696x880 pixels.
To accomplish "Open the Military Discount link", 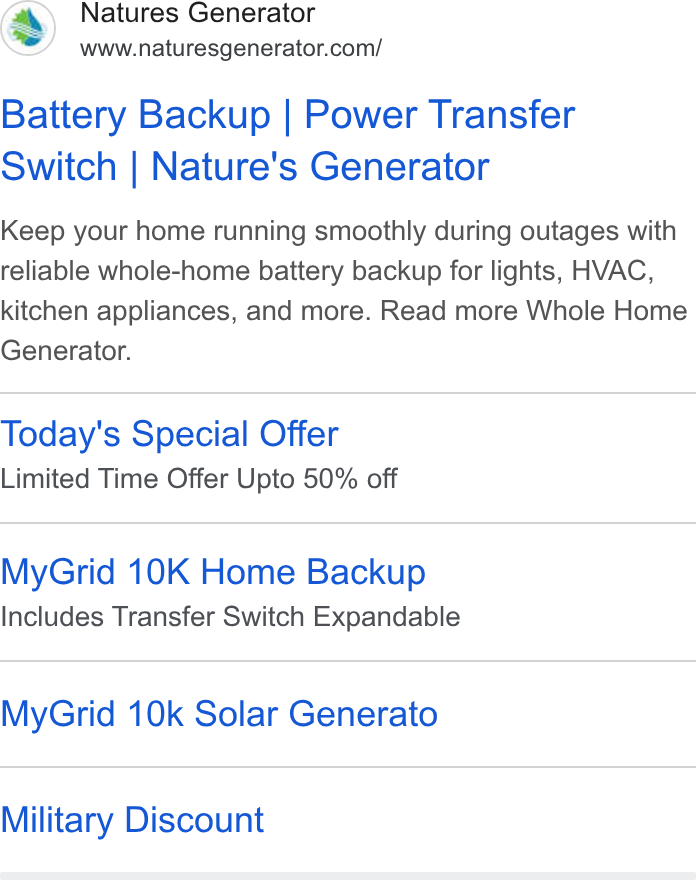I will click(x=132, y=820).
